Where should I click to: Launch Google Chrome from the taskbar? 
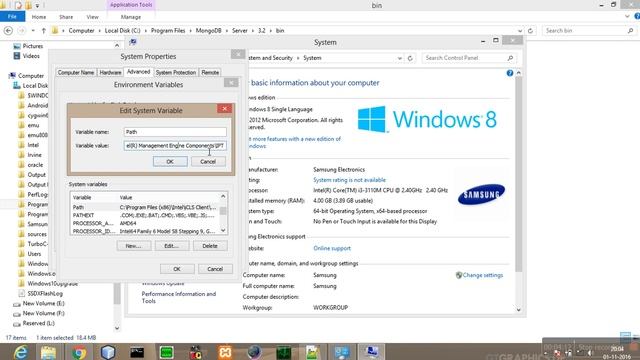point(79,352)
